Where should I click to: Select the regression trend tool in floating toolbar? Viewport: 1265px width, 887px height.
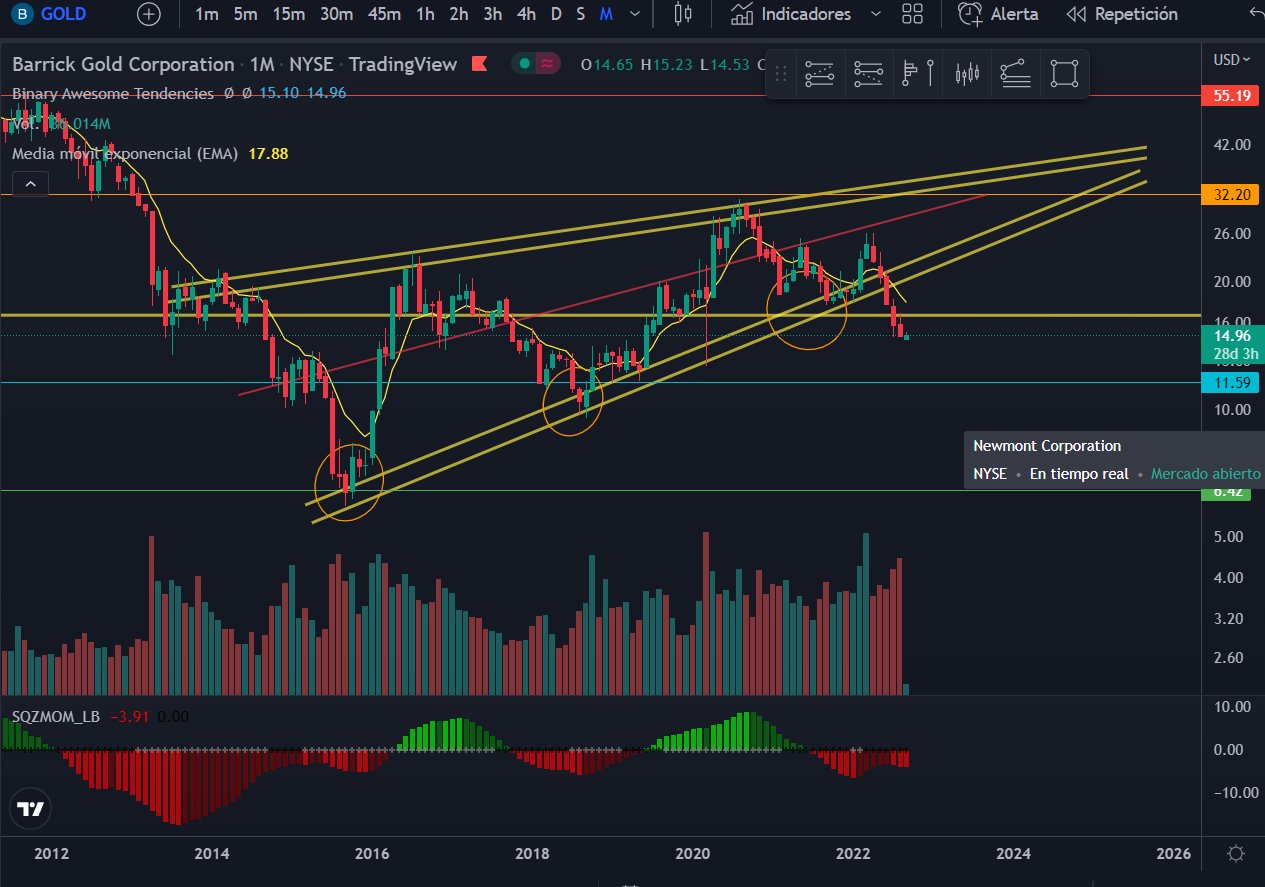pos(1016,73)
